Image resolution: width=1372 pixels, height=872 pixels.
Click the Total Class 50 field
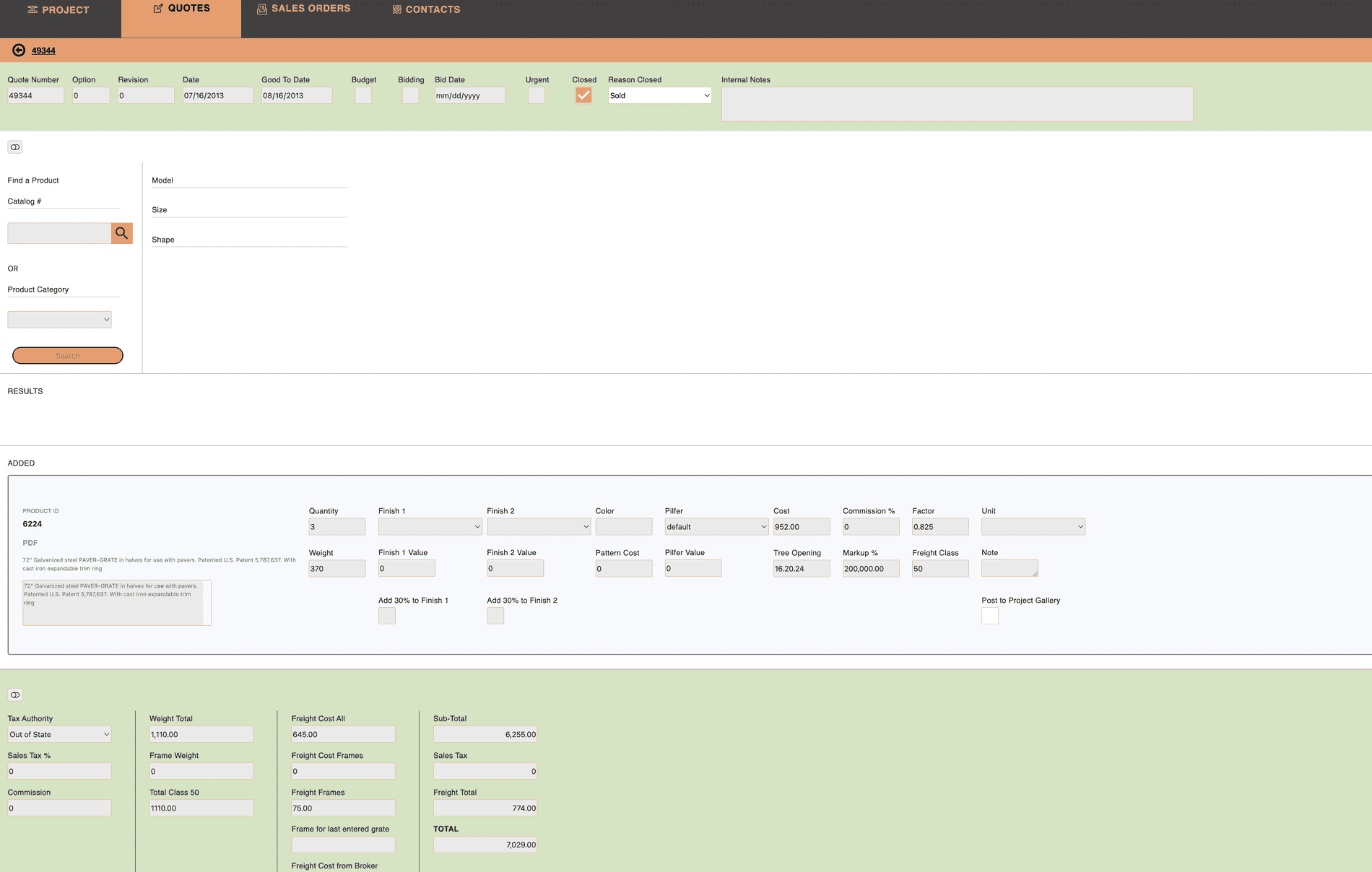[201, 808]
